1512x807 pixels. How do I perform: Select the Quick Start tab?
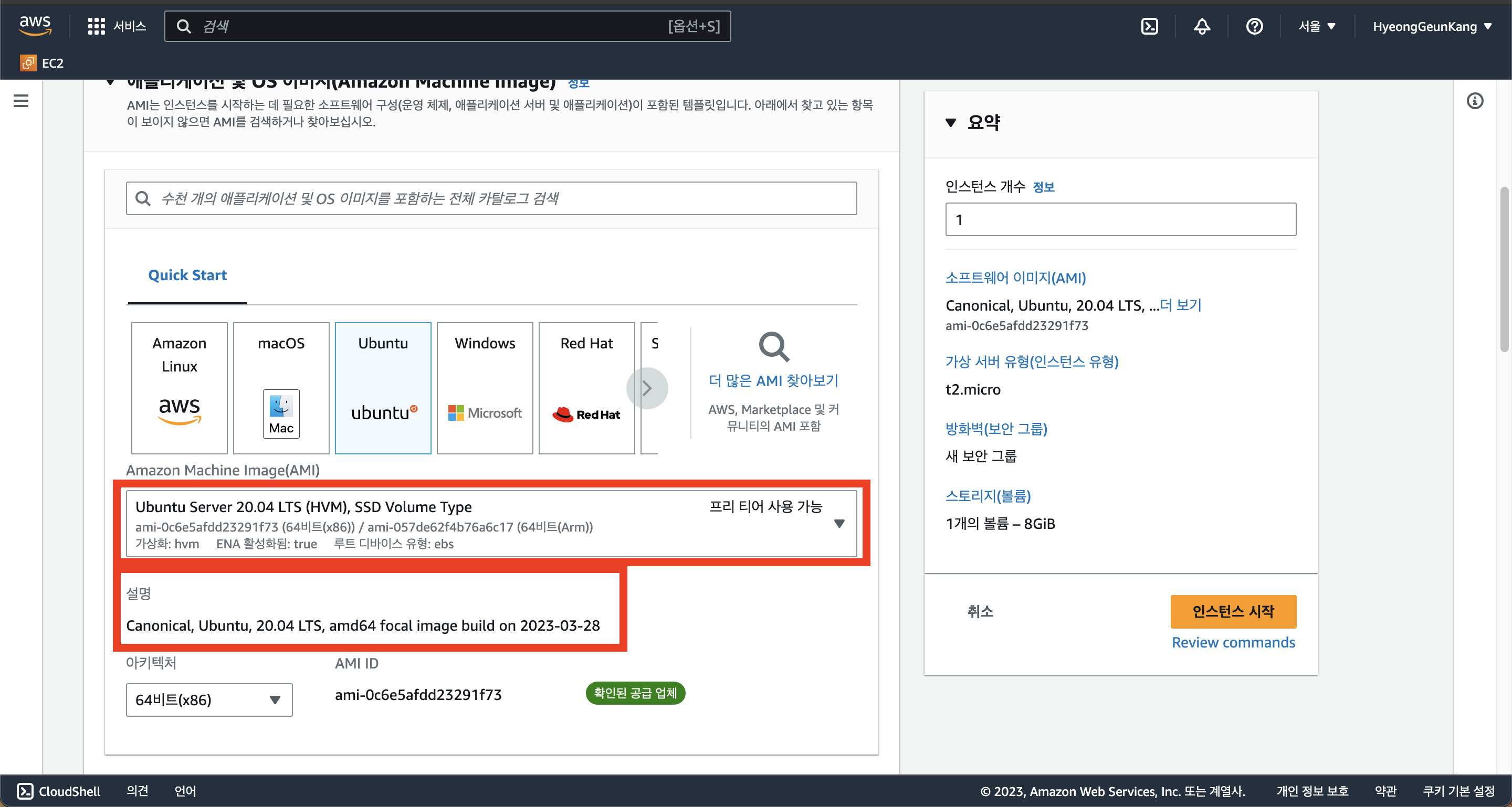click(x=187, y=275)
